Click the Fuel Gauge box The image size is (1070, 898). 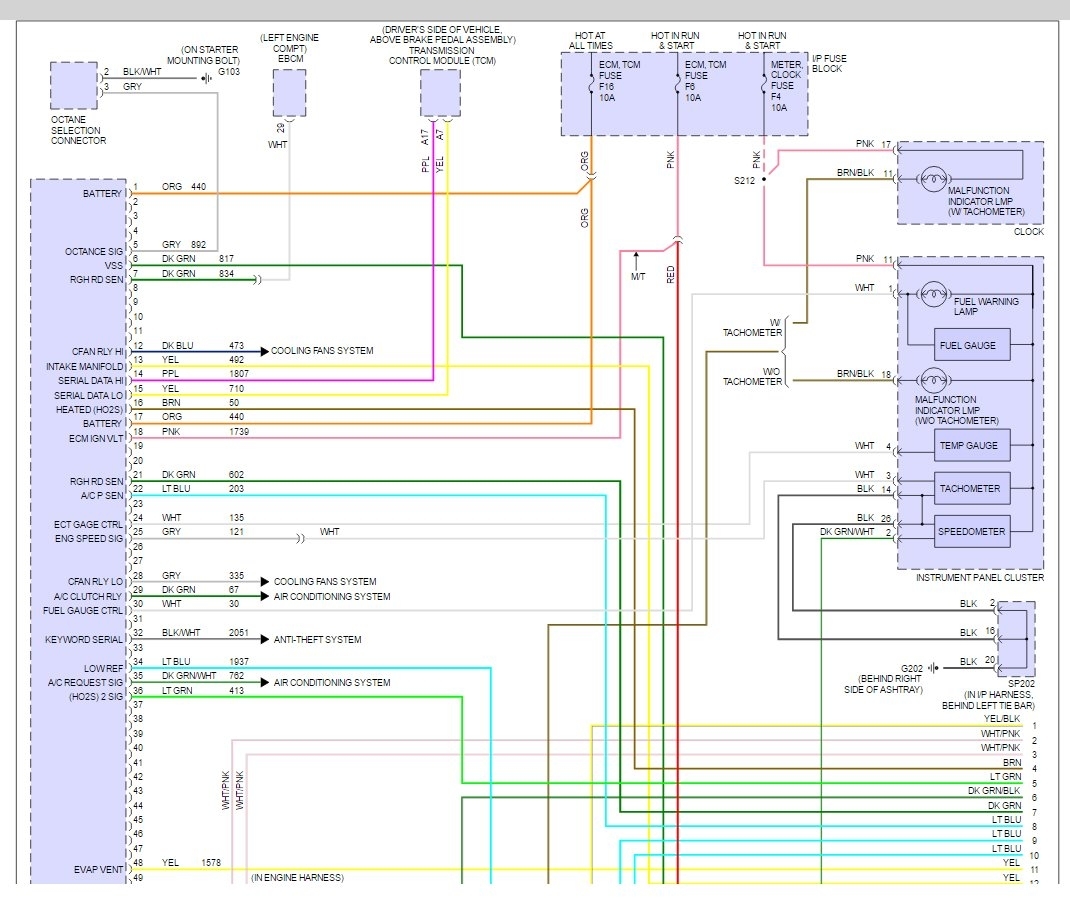pos(971,345)
